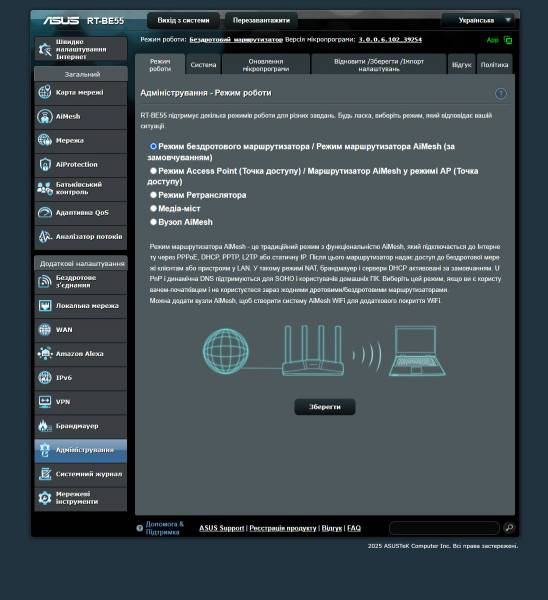Select Медіа-міст radio button
This screenshot has height=600, width=548.
(x=153, y=208)
